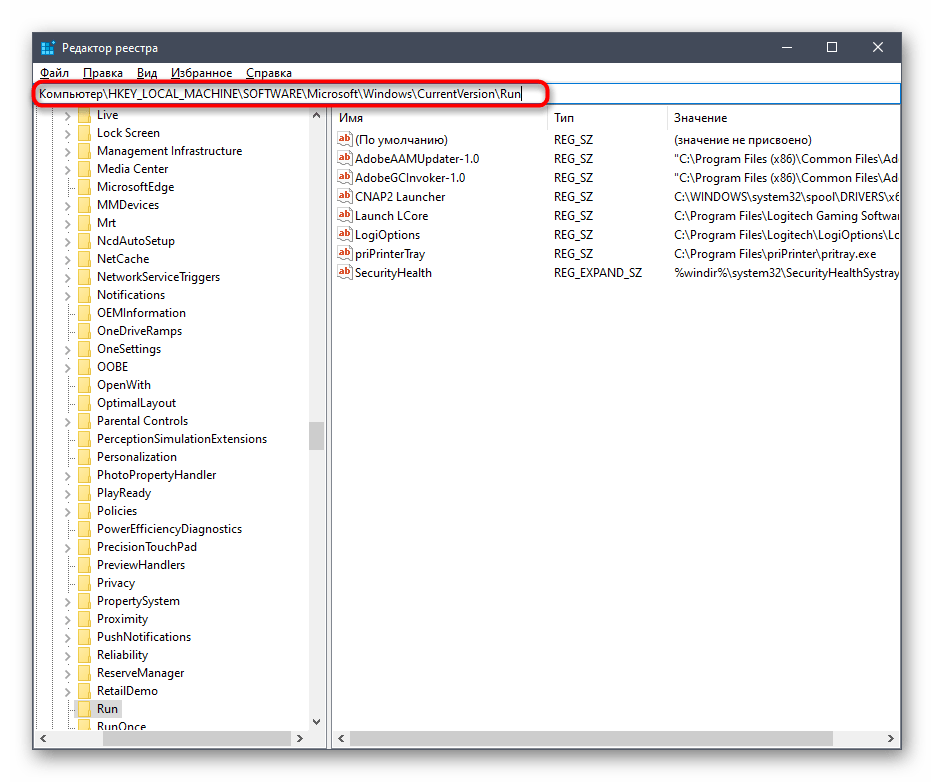
Task: Click the OOBE folder icon
Action: click(85, 367)
